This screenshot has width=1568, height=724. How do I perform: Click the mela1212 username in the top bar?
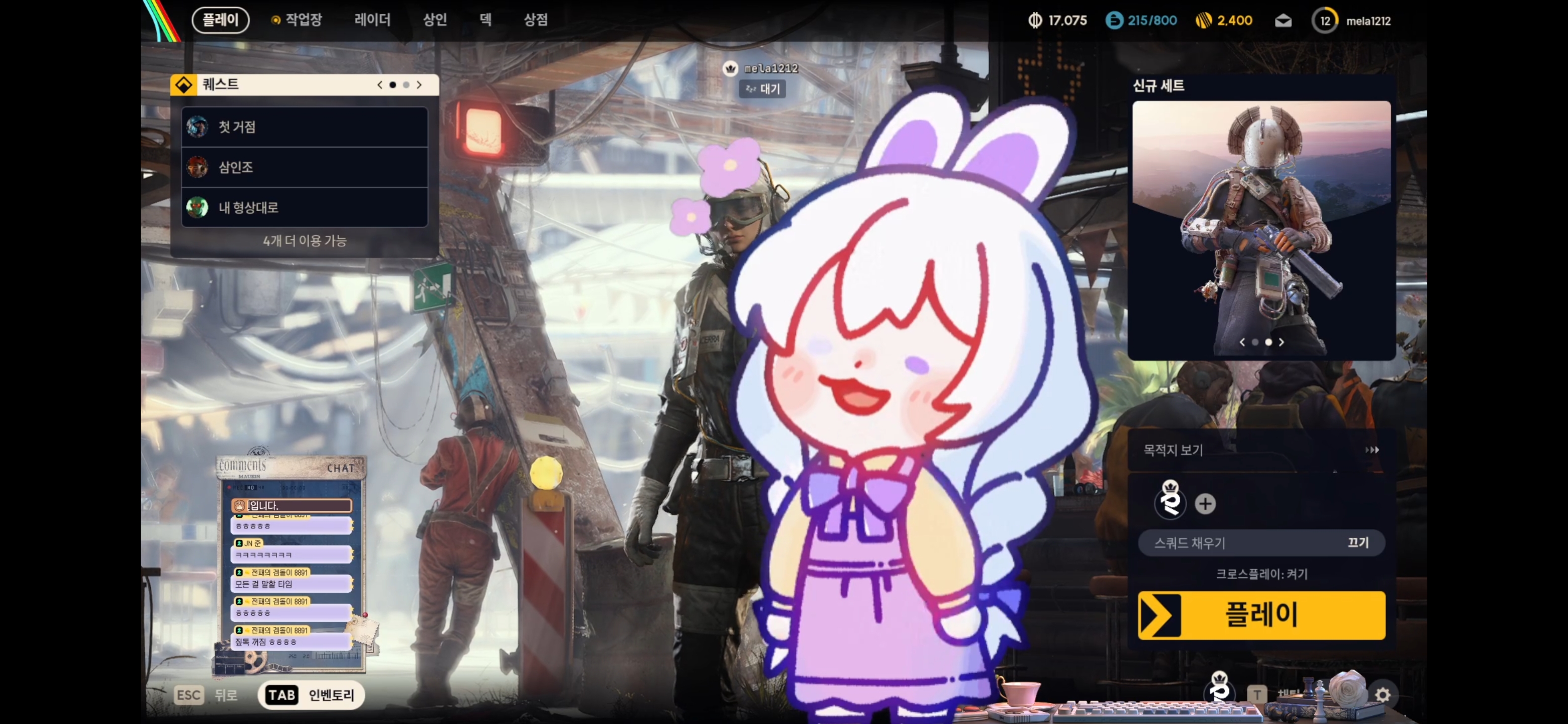click(1368, 21)
